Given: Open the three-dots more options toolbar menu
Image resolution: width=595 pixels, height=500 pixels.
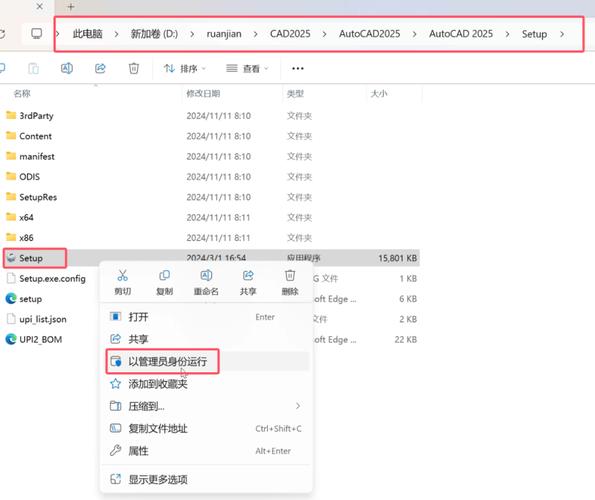Looking at the screenshot, I should click(298, 68).
